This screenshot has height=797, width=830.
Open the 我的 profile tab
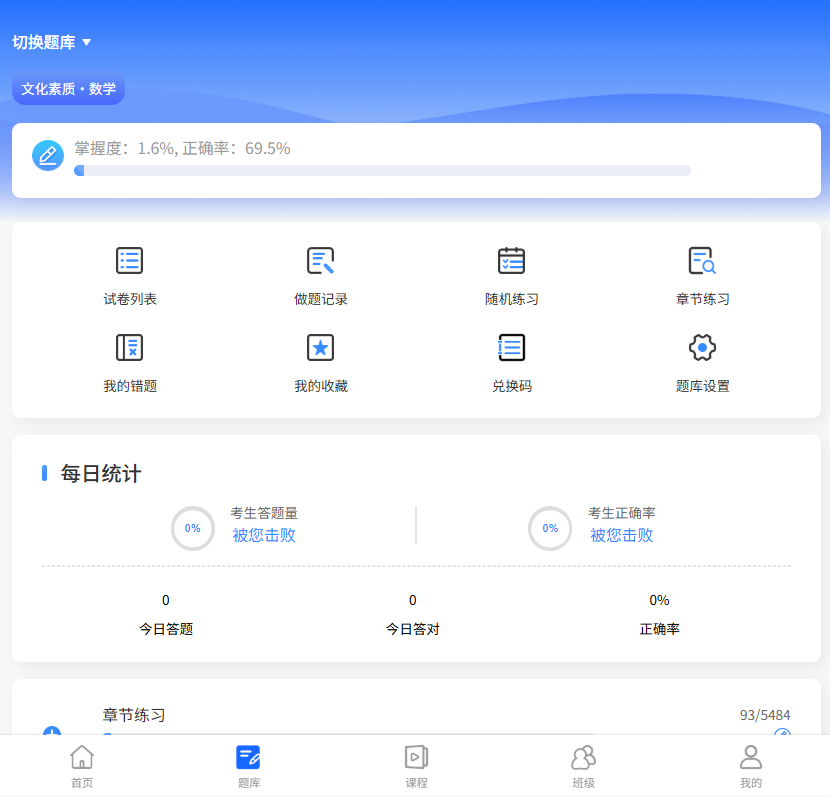[x=750, y=766]
